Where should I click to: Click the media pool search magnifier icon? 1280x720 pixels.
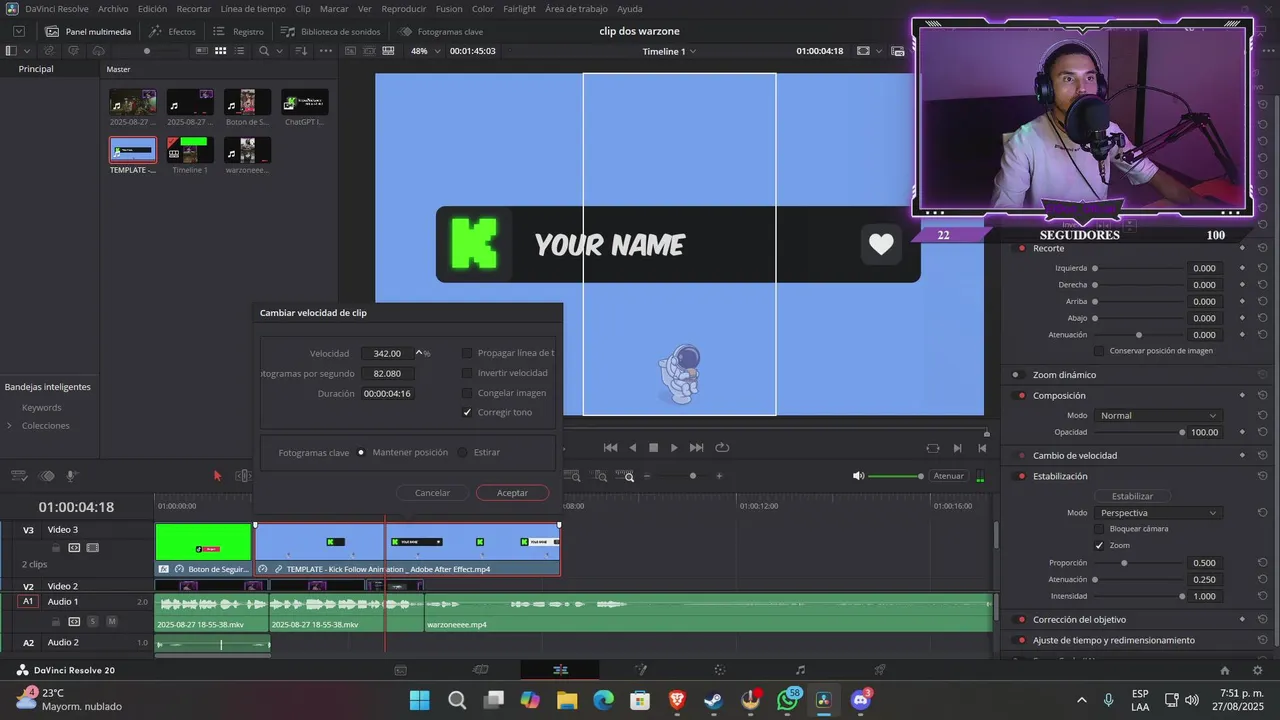pyautogui.click(x=264, y=51)
